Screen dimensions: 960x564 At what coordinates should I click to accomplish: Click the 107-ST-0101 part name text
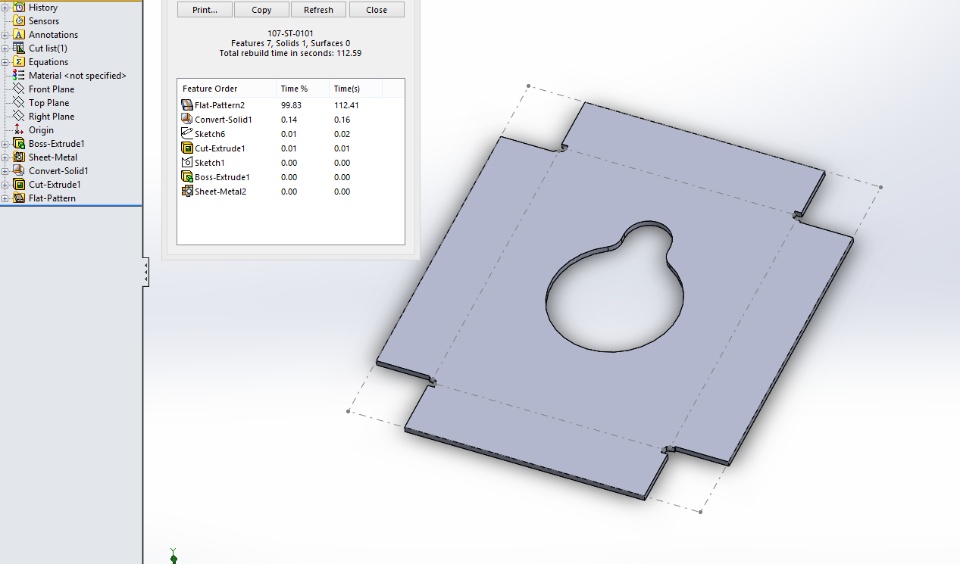coord(290,33)
